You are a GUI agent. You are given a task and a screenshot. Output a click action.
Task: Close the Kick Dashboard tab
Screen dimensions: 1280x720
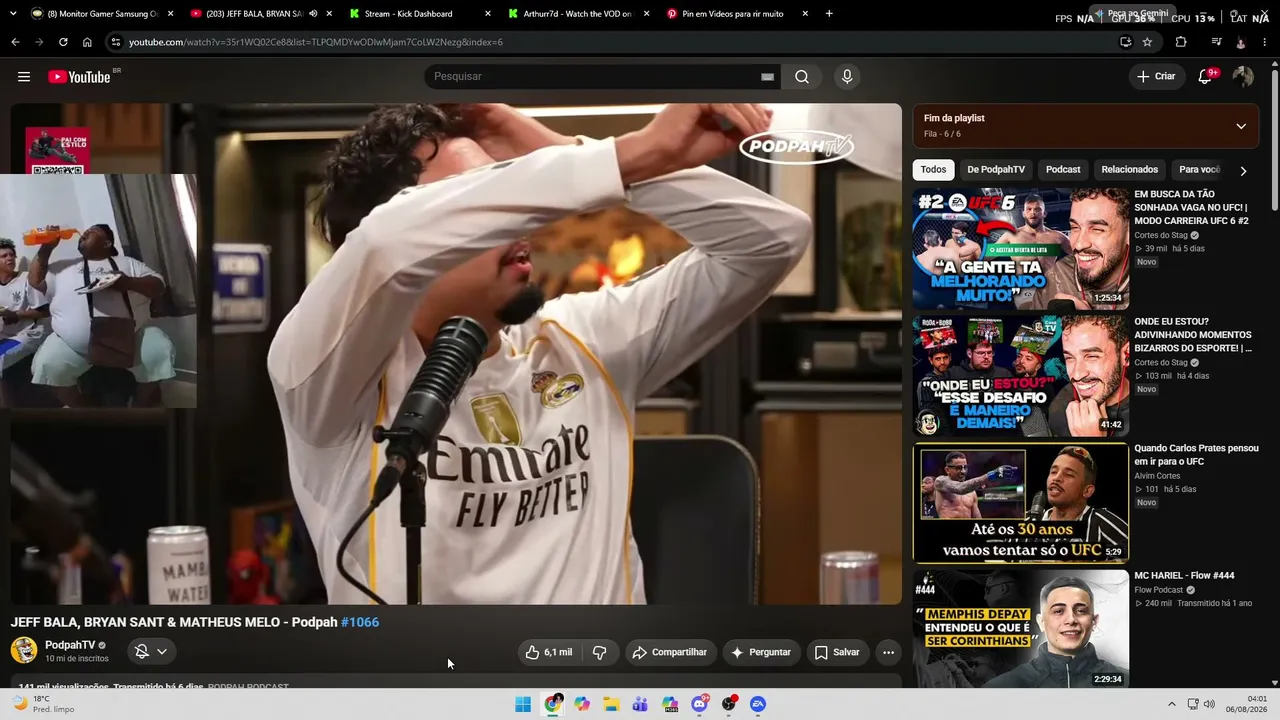(x=487, y=14)
